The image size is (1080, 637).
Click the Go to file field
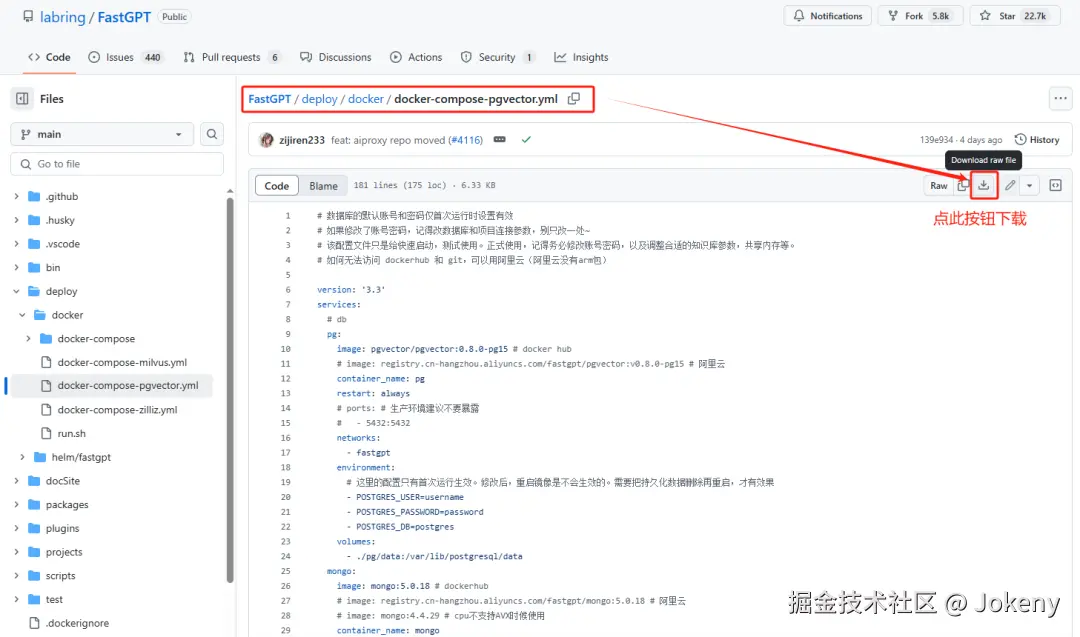[x=117, y=164]
